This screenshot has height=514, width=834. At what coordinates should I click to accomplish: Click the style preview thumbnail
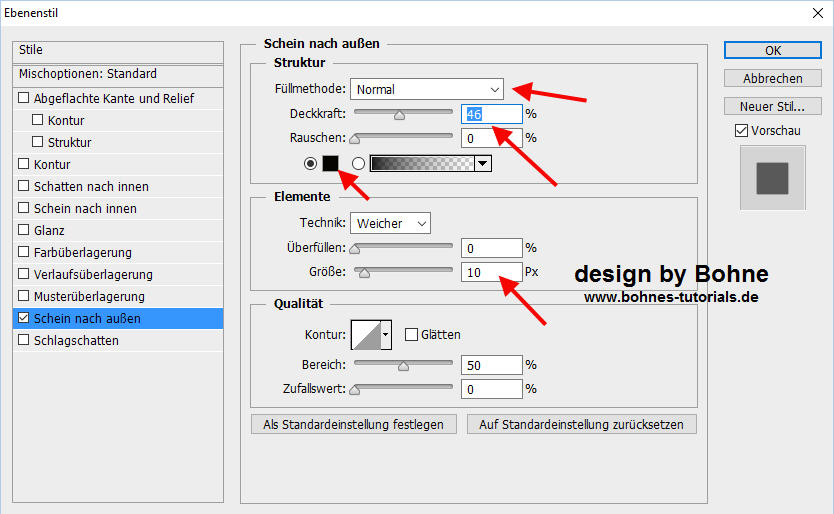pos(772,178)
